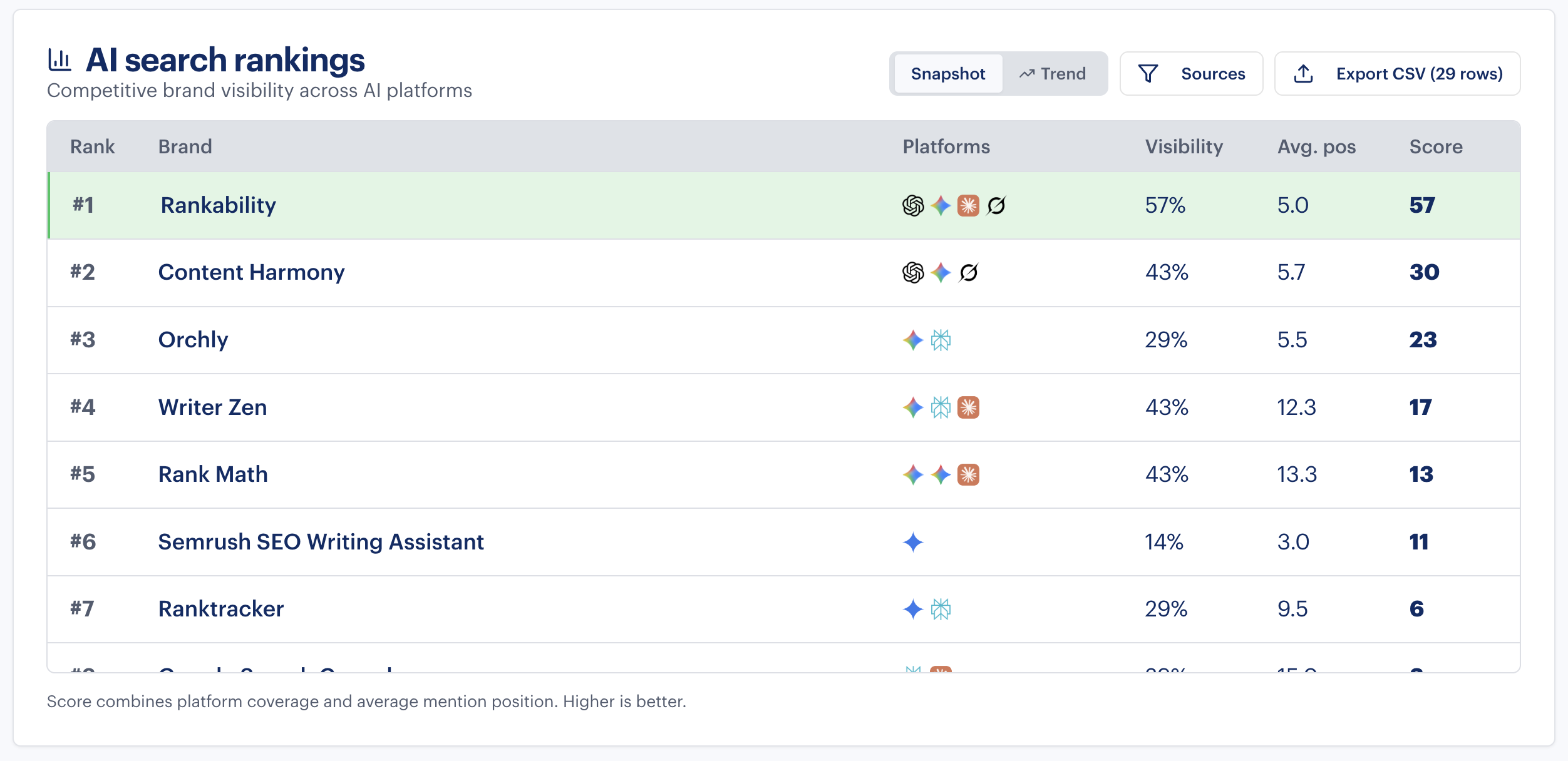Click the 3.0 average position value
The image size is (1568, 761).
click(x=1293, y=542)
